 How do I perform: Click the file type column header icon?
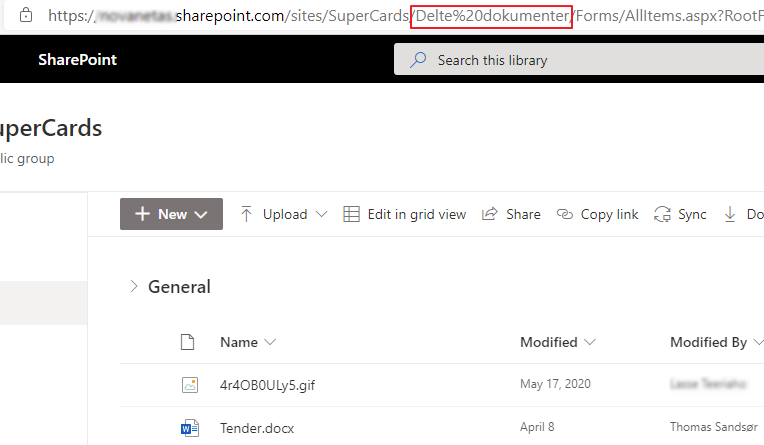(x=186, y=342)
